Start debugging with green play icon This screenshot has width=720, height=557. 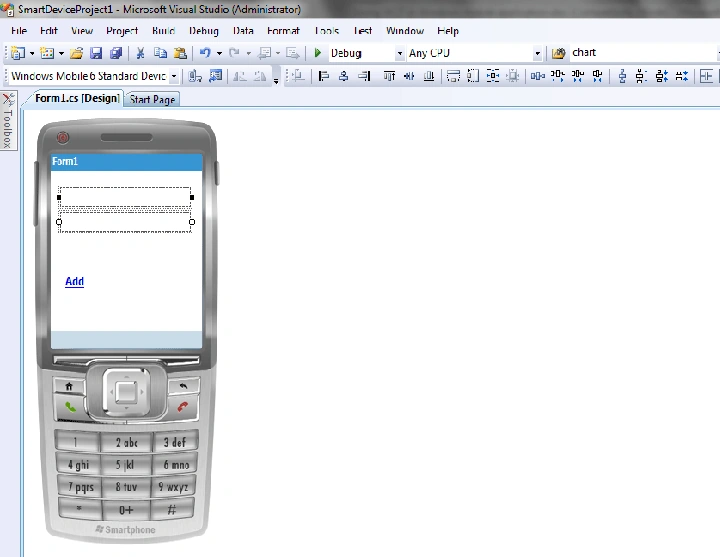[x=317, y=53]
